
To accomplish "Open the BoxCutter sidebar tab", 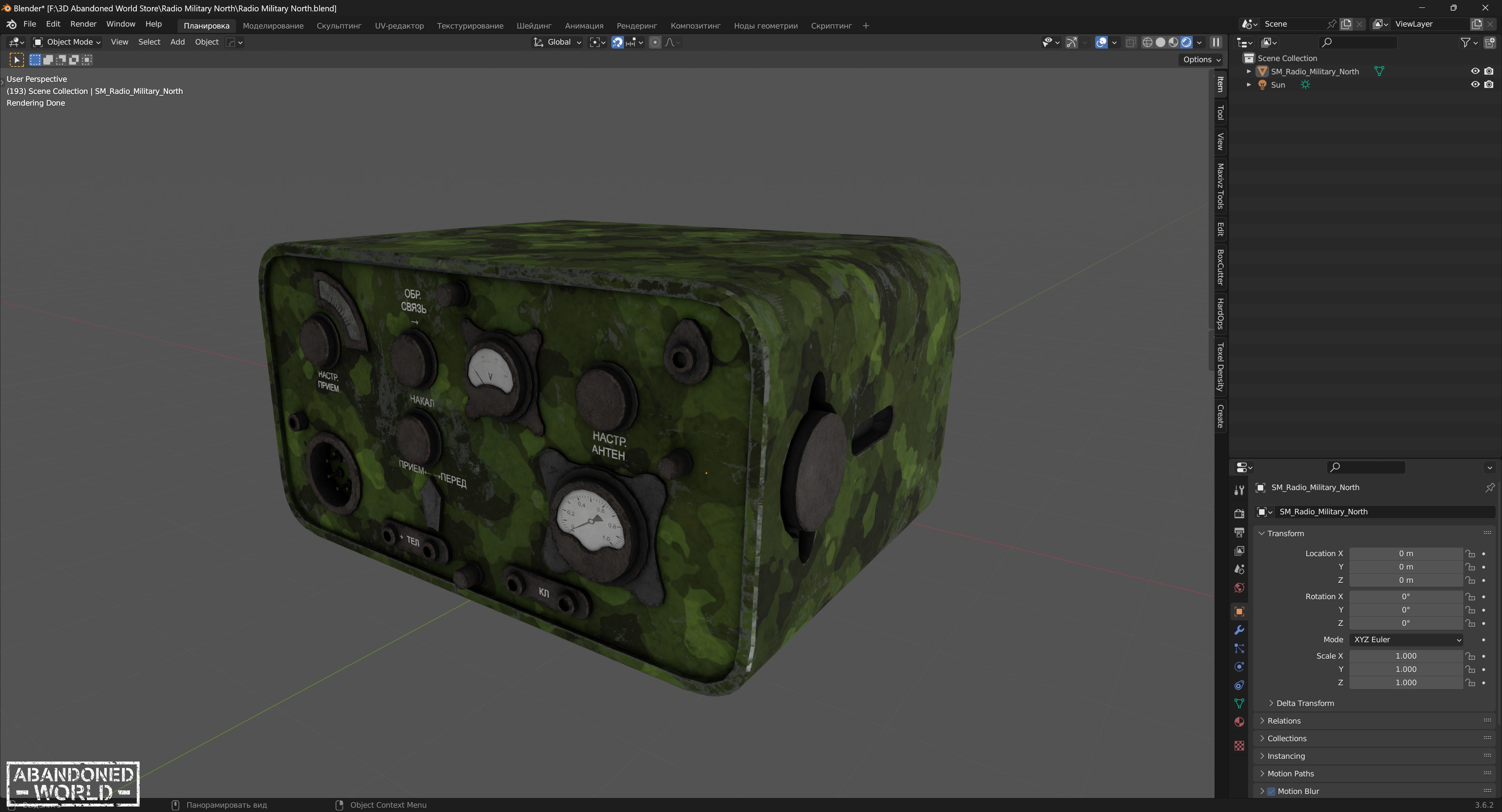I will point(1220,268).
